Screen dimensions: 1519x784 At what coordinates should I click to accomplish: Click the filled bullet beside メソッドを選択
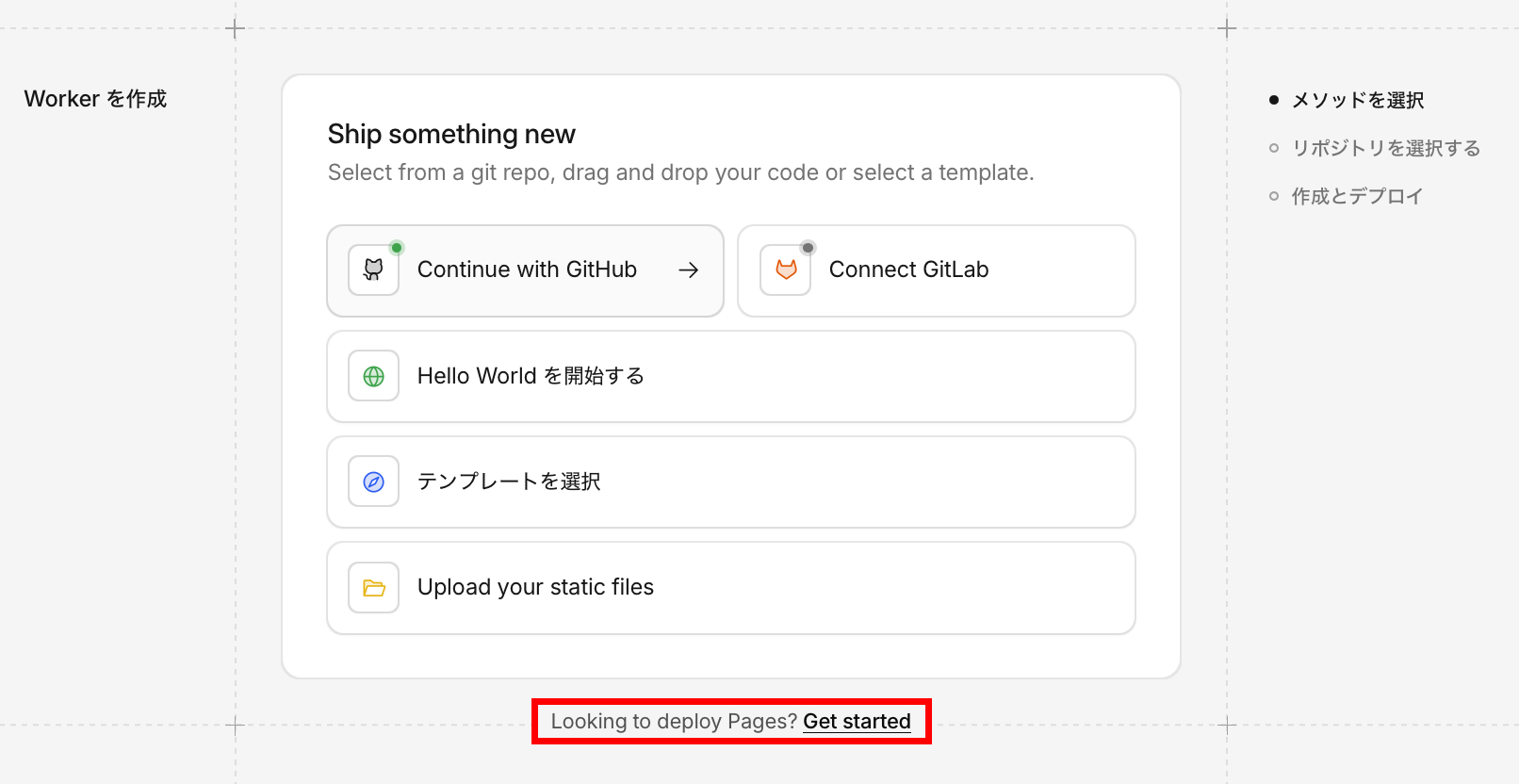click(x=1274, y=100)
